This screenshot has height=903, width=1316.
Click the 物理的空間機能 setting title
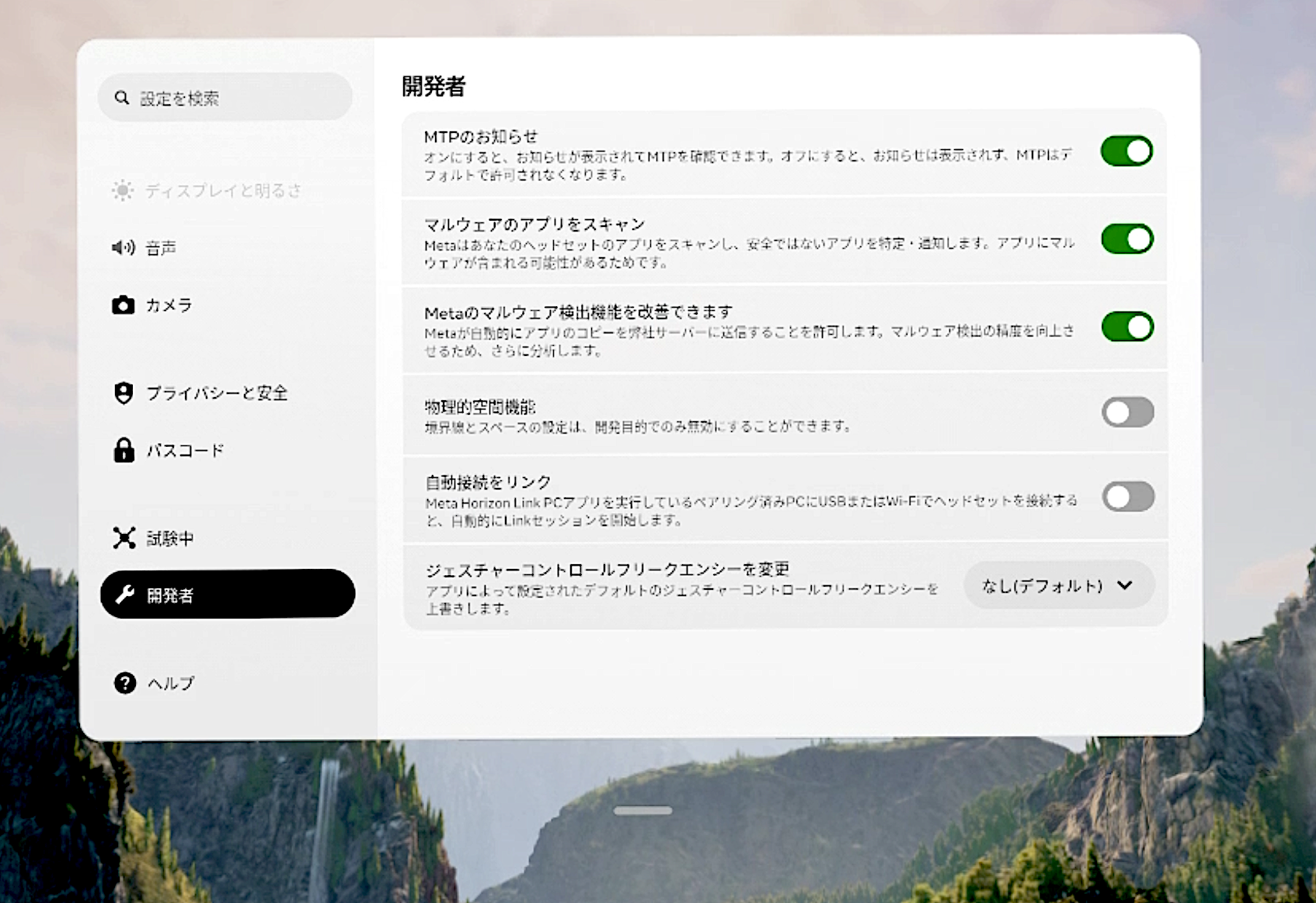click(480, 406)
